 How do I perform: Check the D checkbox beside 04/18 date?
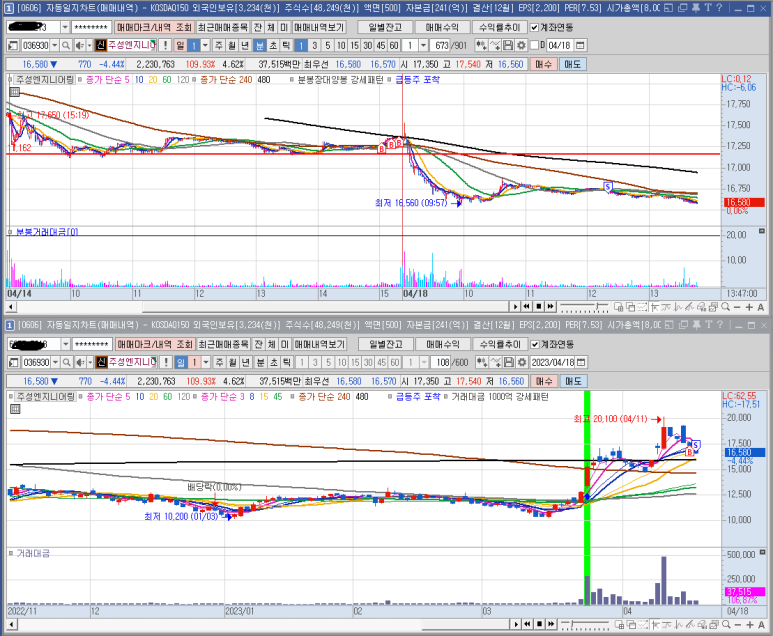[534, 45]
